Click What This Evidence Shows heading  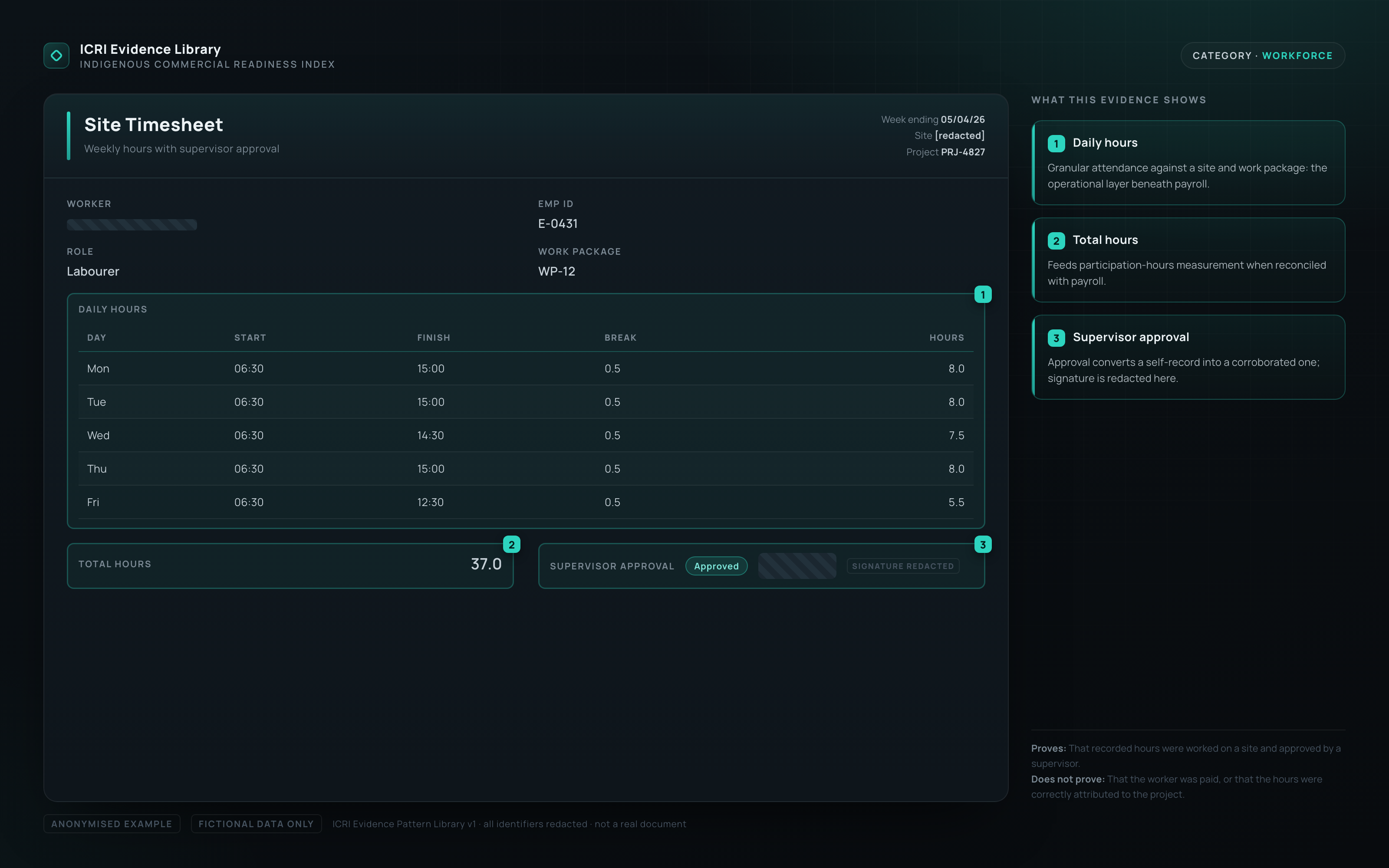click(1119, 100)
